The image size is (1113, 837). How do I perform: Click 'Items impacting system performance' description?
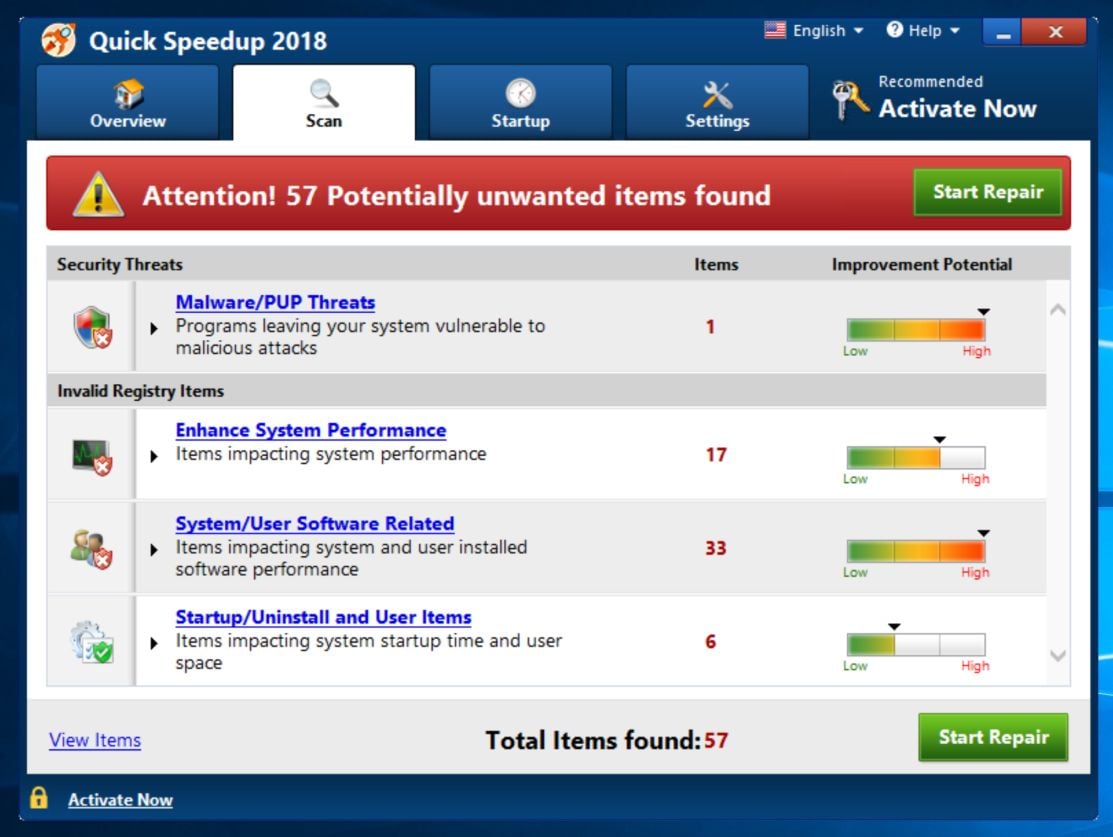(331, 454)
